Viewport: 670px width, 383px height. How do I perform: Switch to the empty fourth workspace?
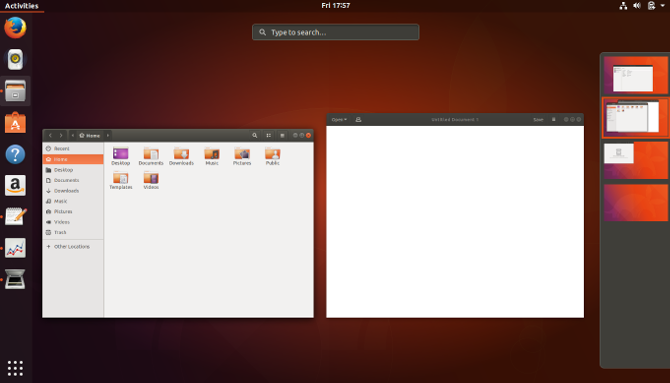(636, 203)
